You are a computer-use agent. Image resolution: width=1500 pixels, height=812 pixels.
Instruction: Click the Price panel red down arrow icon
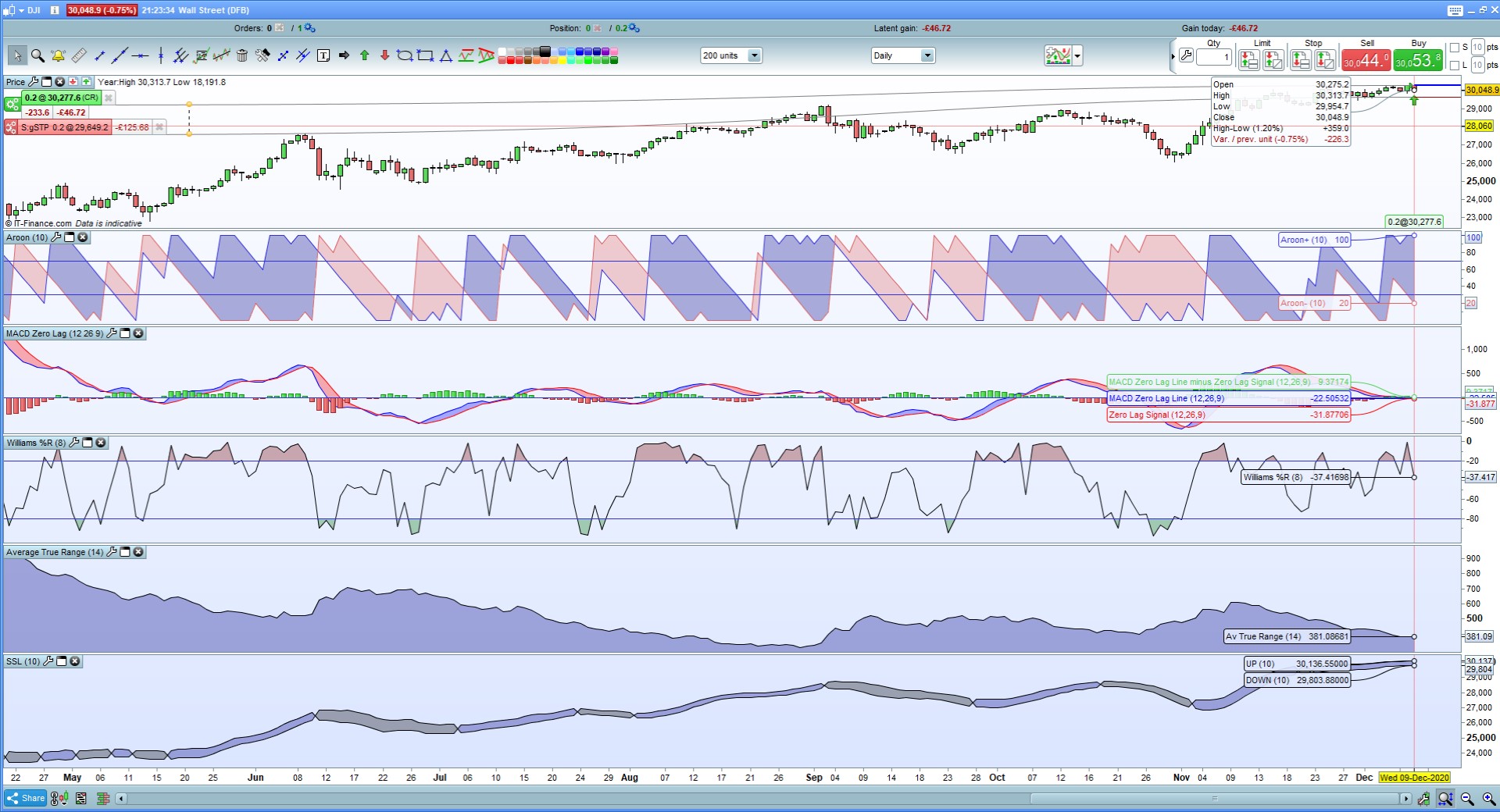[73, 82]
